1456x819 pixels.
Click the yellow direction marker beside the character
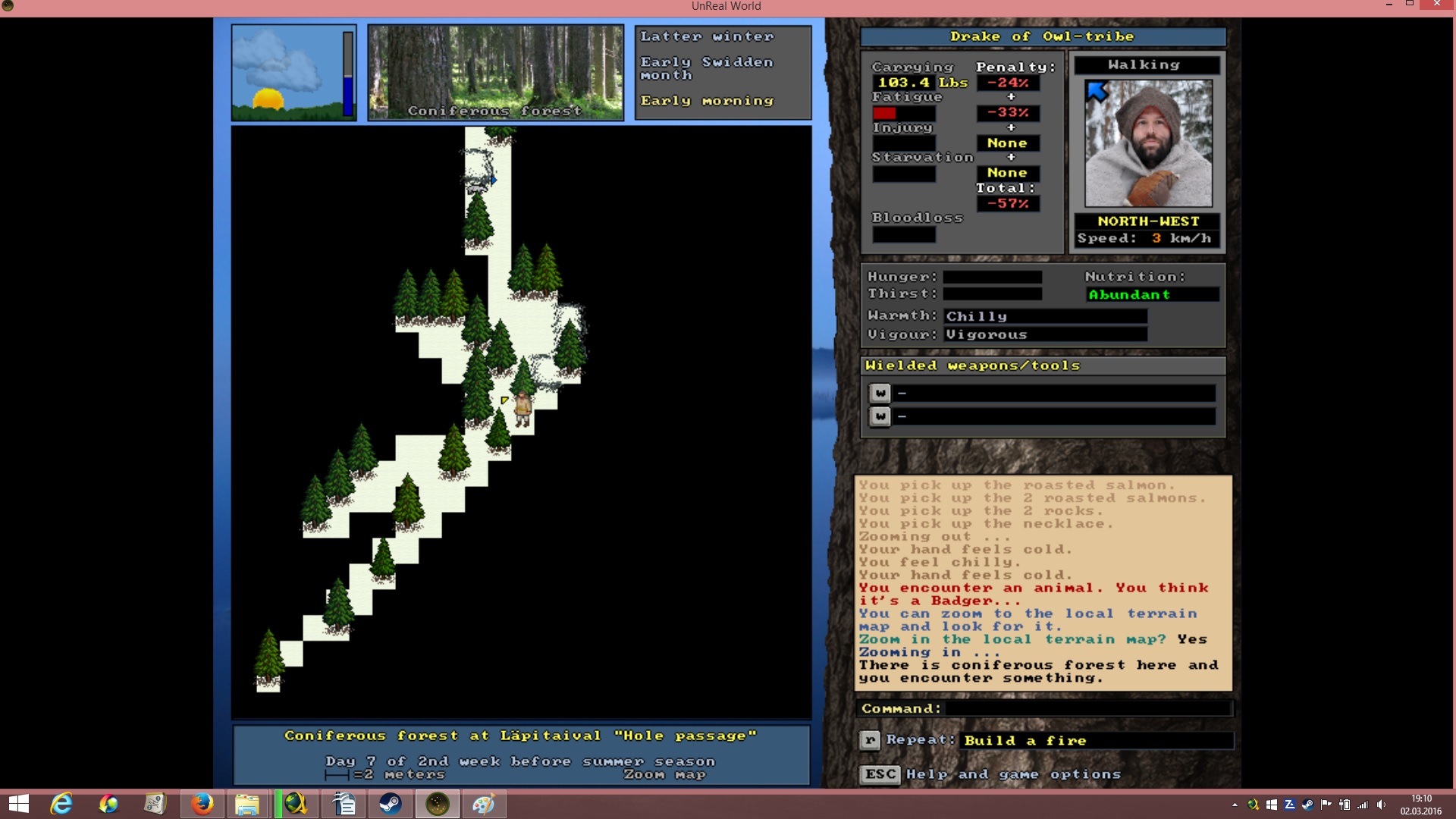tap(504, 400)
